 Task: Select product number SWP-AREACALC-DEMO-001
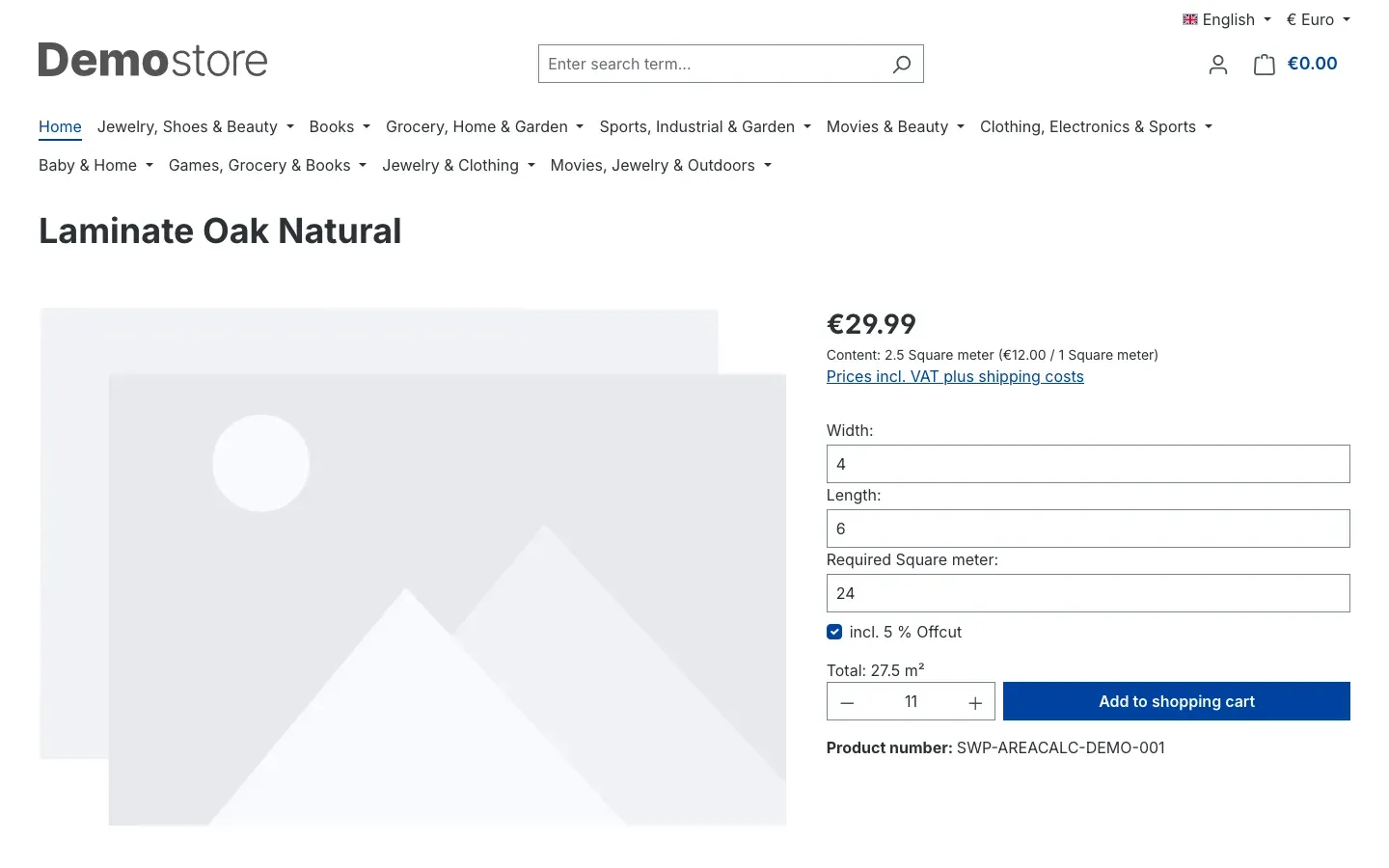point(1061,747)
